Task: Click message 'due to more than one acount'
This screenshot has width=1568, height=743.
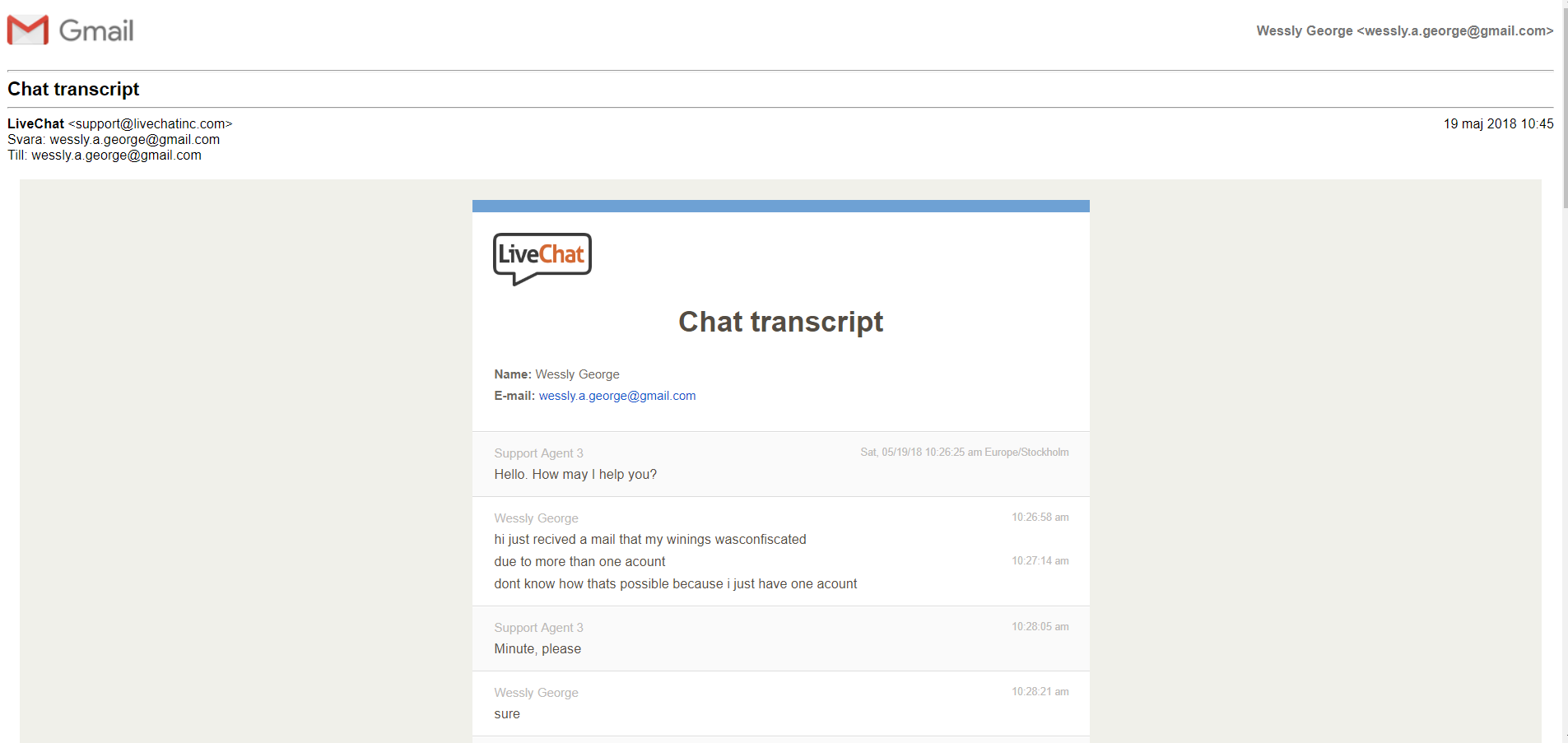Action: click(x=579, y=562)
